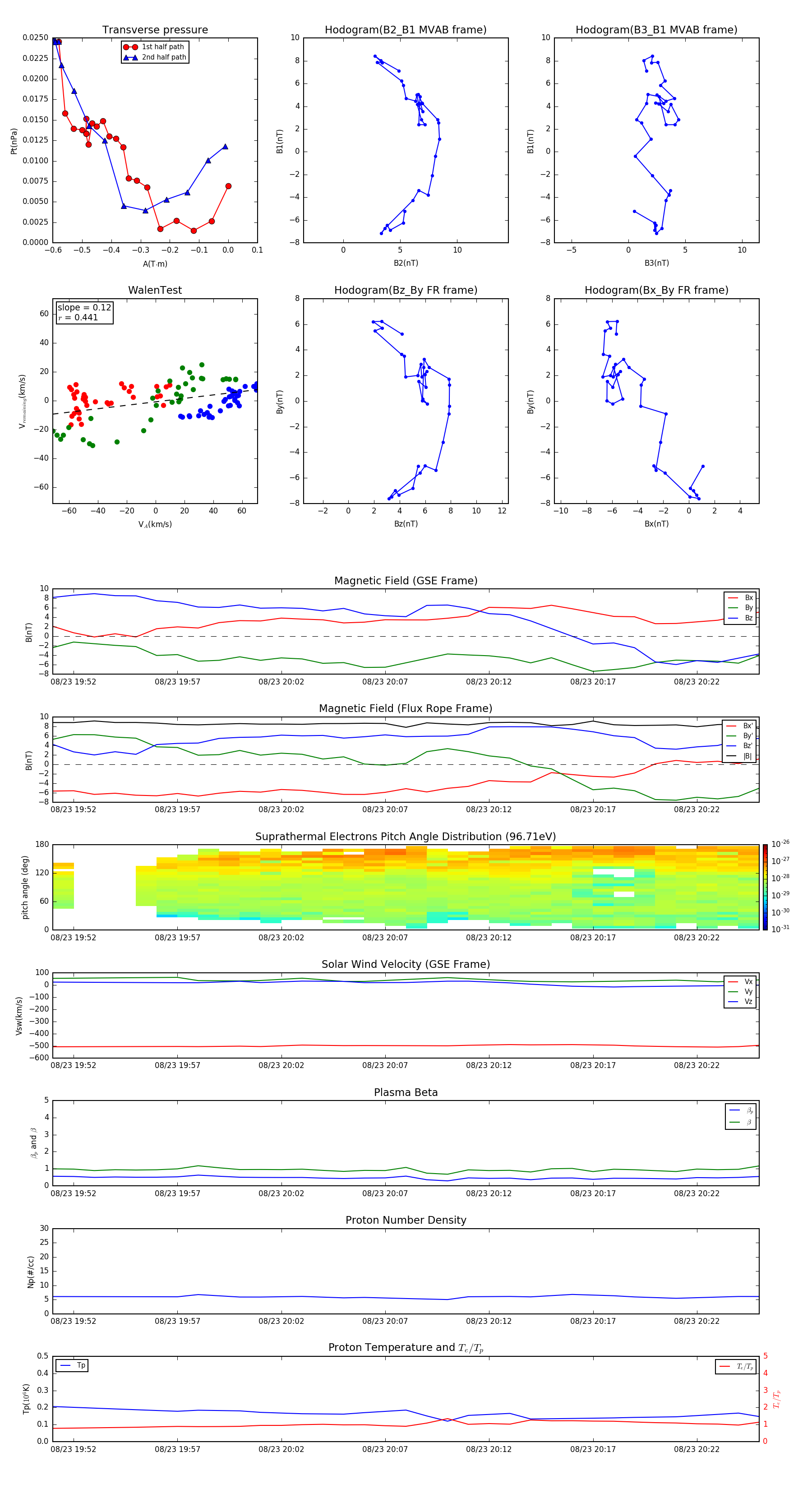The image size is (812, 1489).
Task: Click the 'B2(nT)' x-axis label
Action: pyautogui.click(x=406, y=263)
